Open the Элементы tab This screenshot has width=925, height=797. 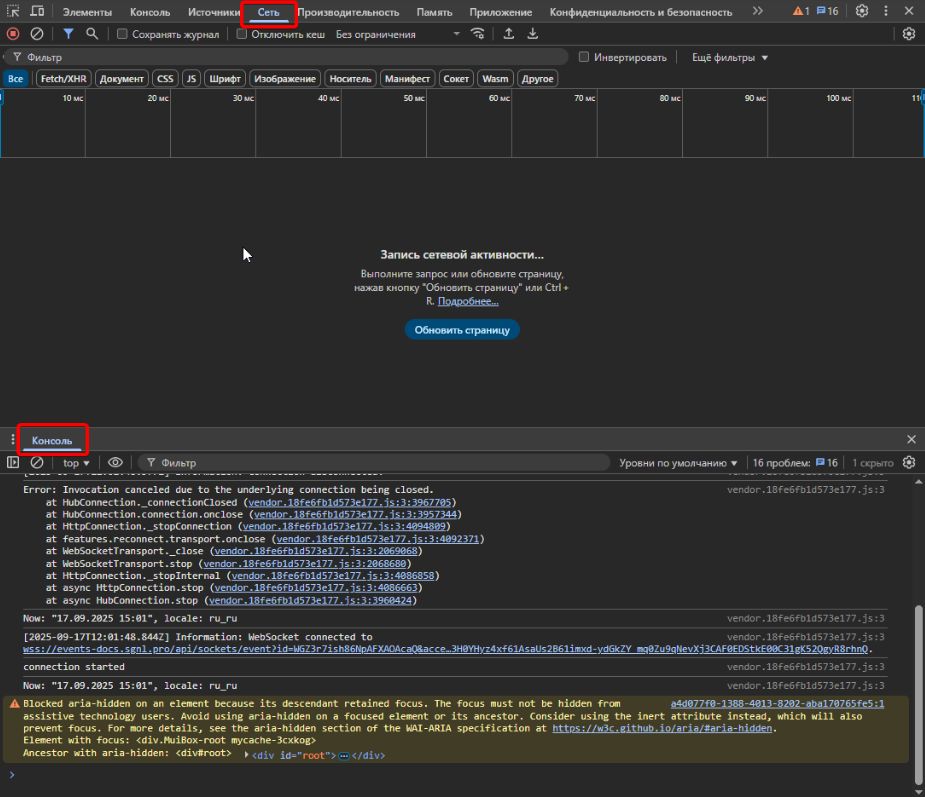[87, 12]
